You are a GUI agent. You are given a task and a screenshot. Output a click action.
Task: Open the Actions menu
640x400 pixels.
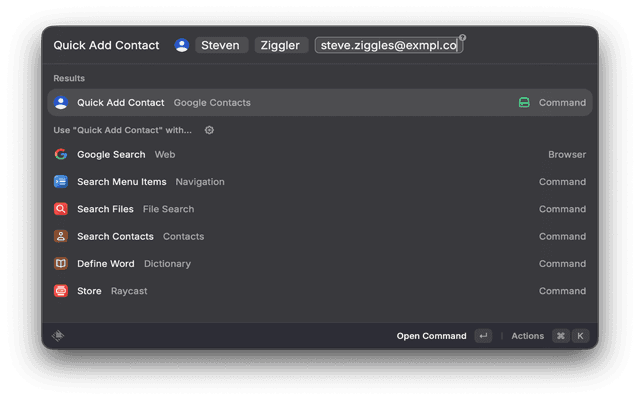(527, 336)
